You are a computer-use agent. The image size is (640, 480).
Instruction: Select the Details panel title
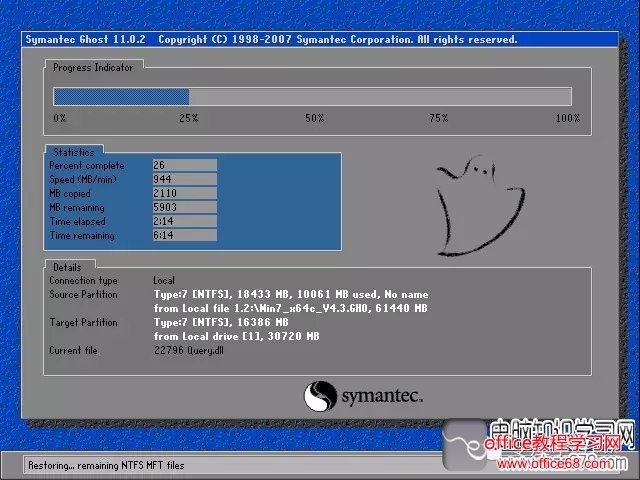[x=67, y=267]
